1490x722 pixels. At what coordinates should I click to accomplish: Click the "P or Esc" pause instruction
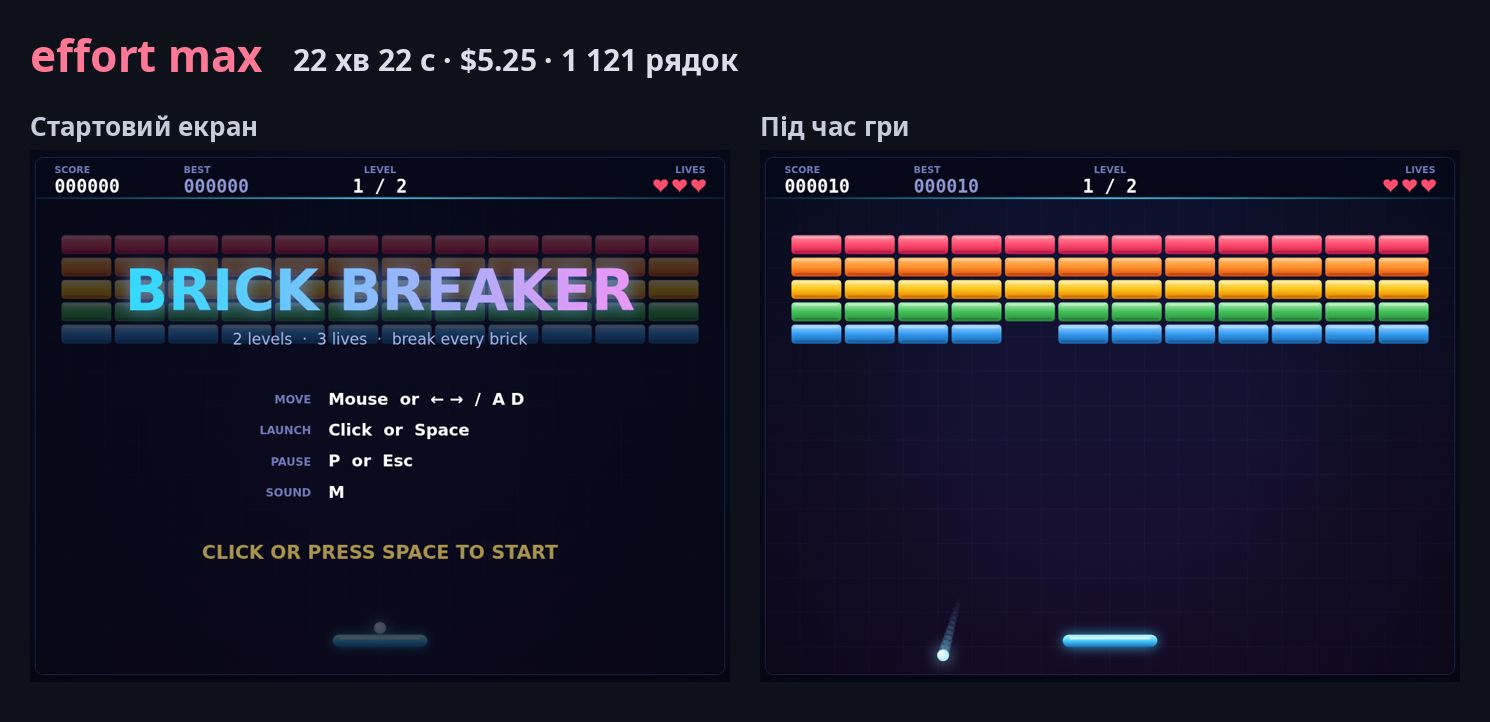coord(370,461)
